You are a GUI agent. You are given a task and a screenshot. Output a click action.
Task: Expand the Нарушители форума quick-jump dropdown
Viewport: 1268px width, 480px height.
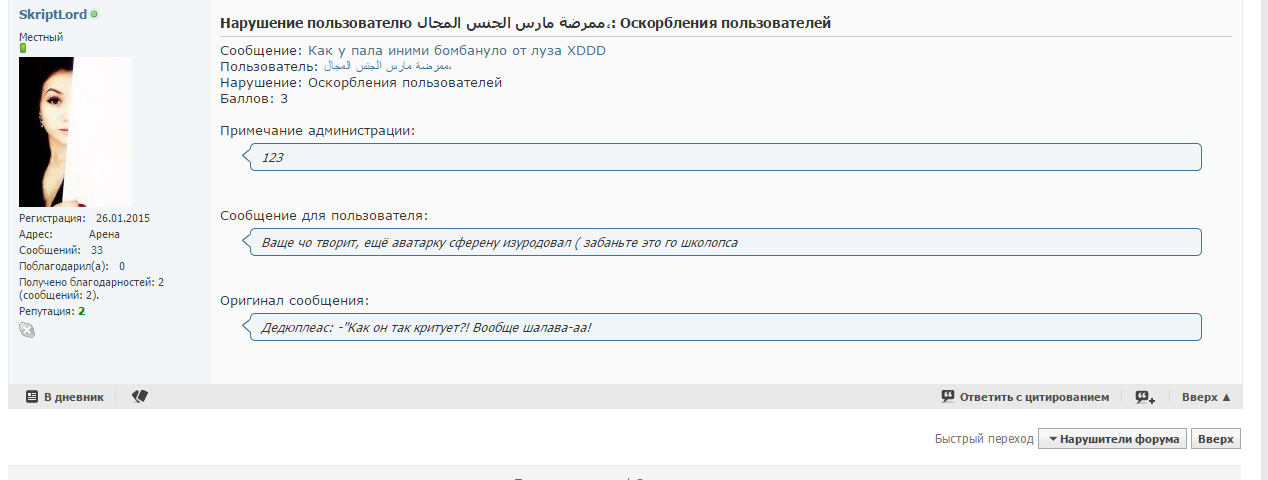1113,439
